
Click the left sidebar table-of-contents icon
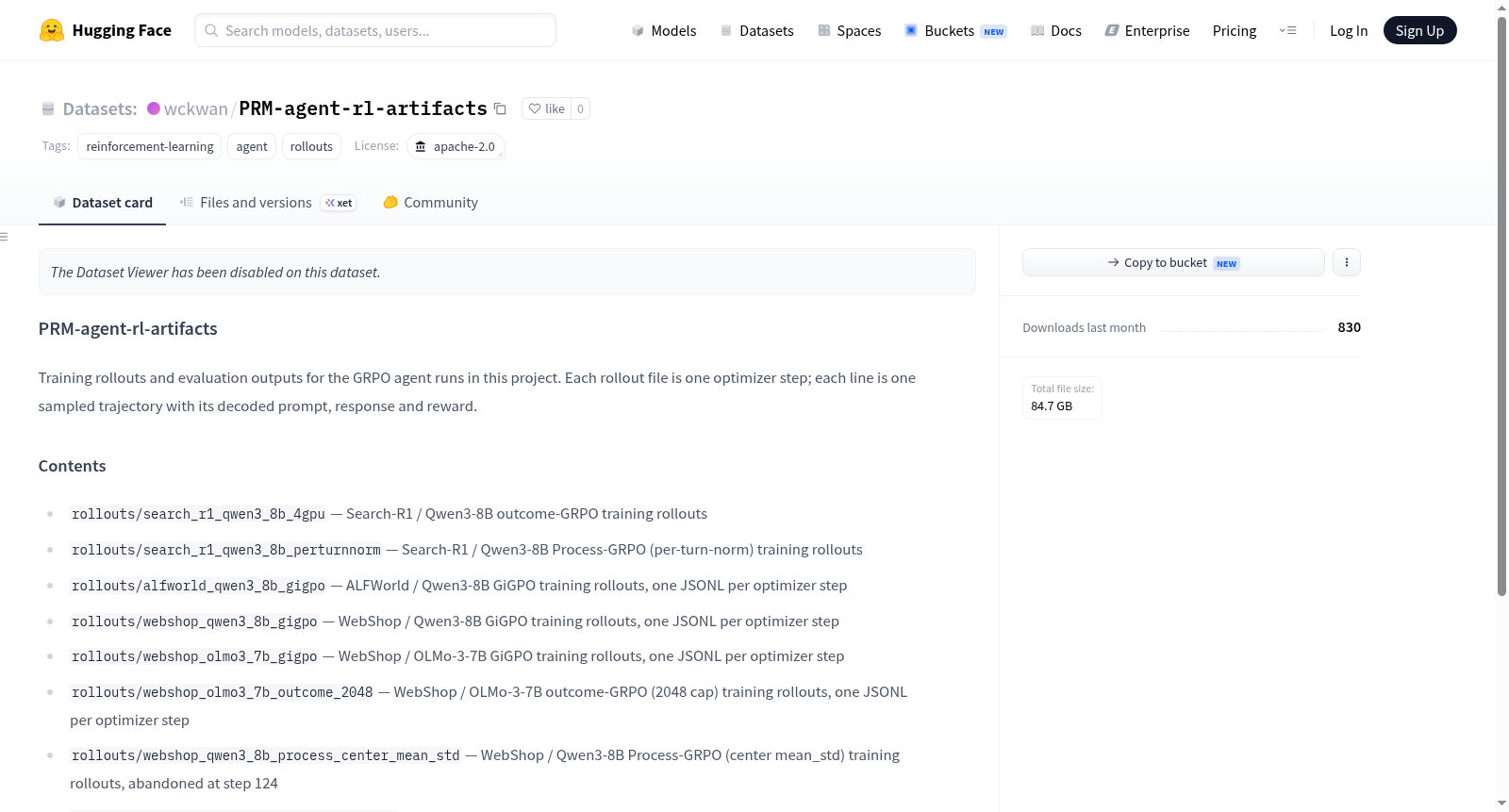[5, 237]
